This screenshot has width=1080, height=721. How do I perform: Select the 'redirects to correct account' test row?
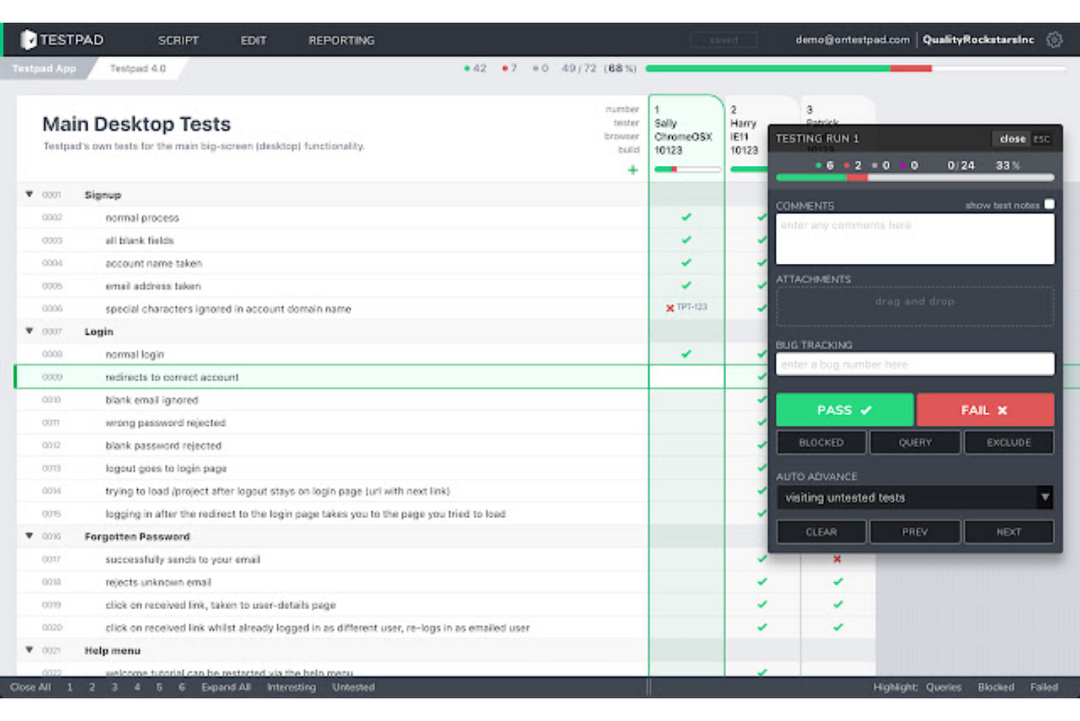pos(332,377)
